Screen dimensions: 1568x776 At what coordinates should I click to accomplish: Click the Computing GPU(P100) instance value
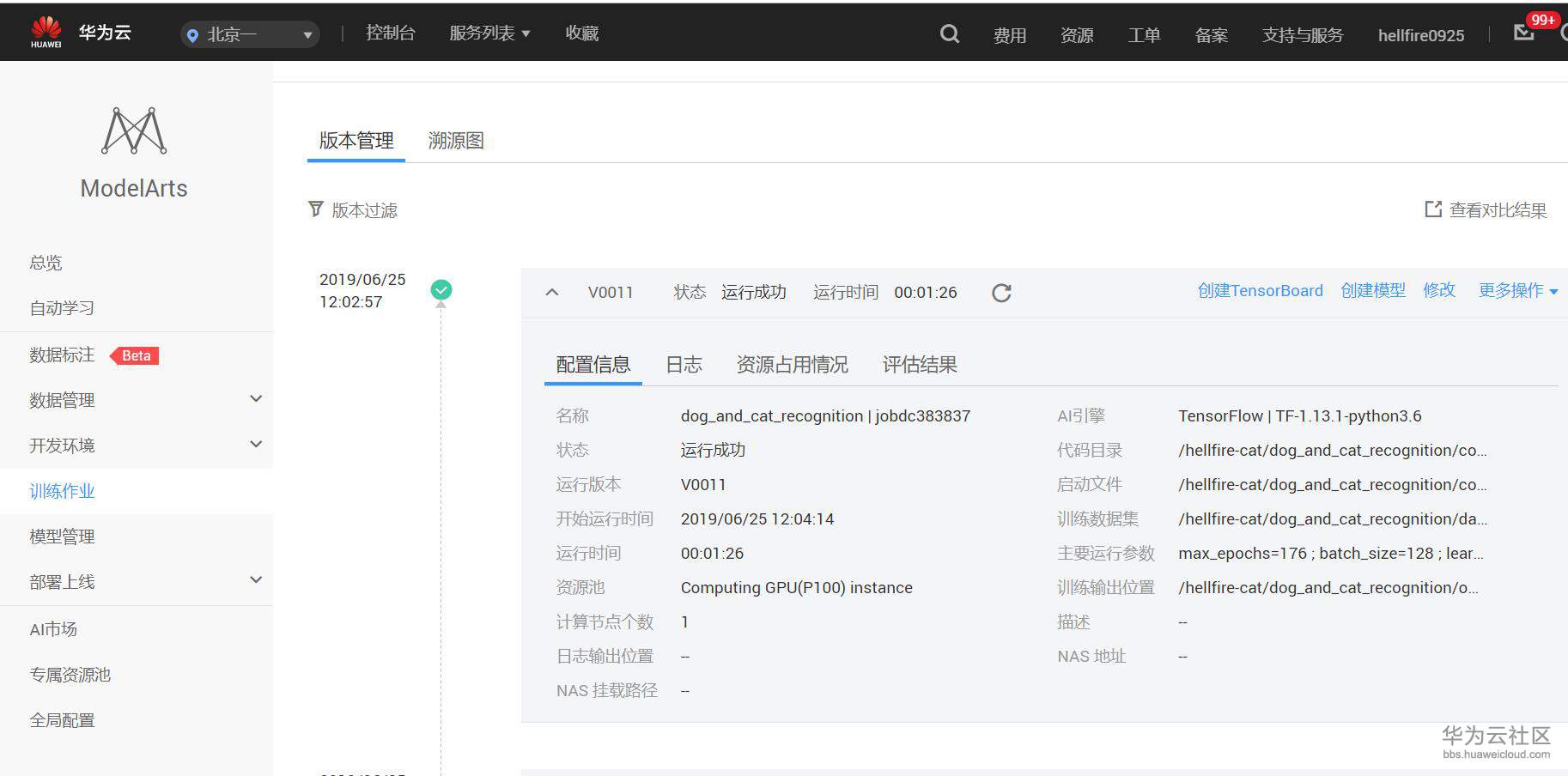click(x=797, y=587)
